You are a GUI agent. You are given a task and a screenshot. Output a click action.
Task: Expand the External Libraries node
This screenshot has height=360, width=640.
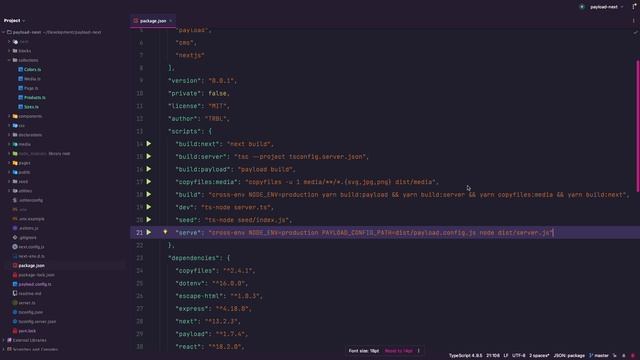point(4,340)
